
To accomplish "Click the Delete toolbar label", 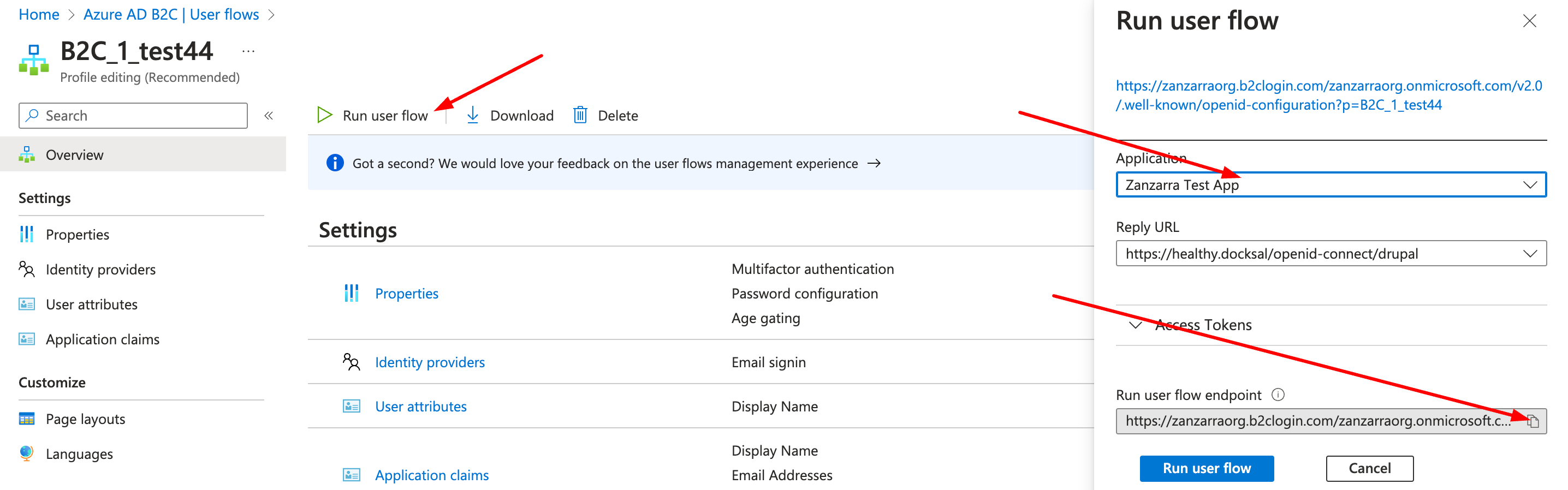I will coord(618,115).
